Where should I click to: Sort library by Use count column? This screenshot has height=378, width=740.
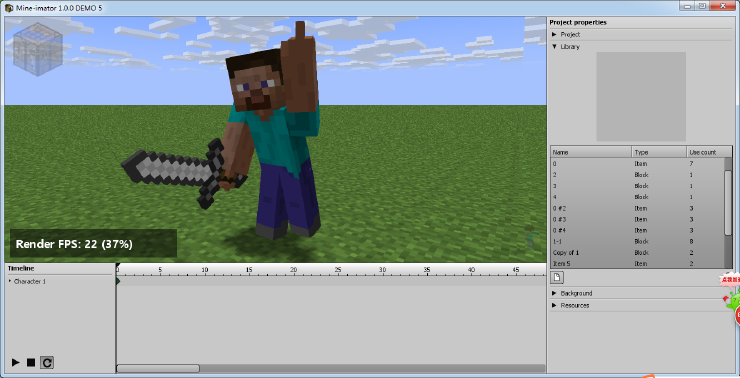click(x=709, y=152)
